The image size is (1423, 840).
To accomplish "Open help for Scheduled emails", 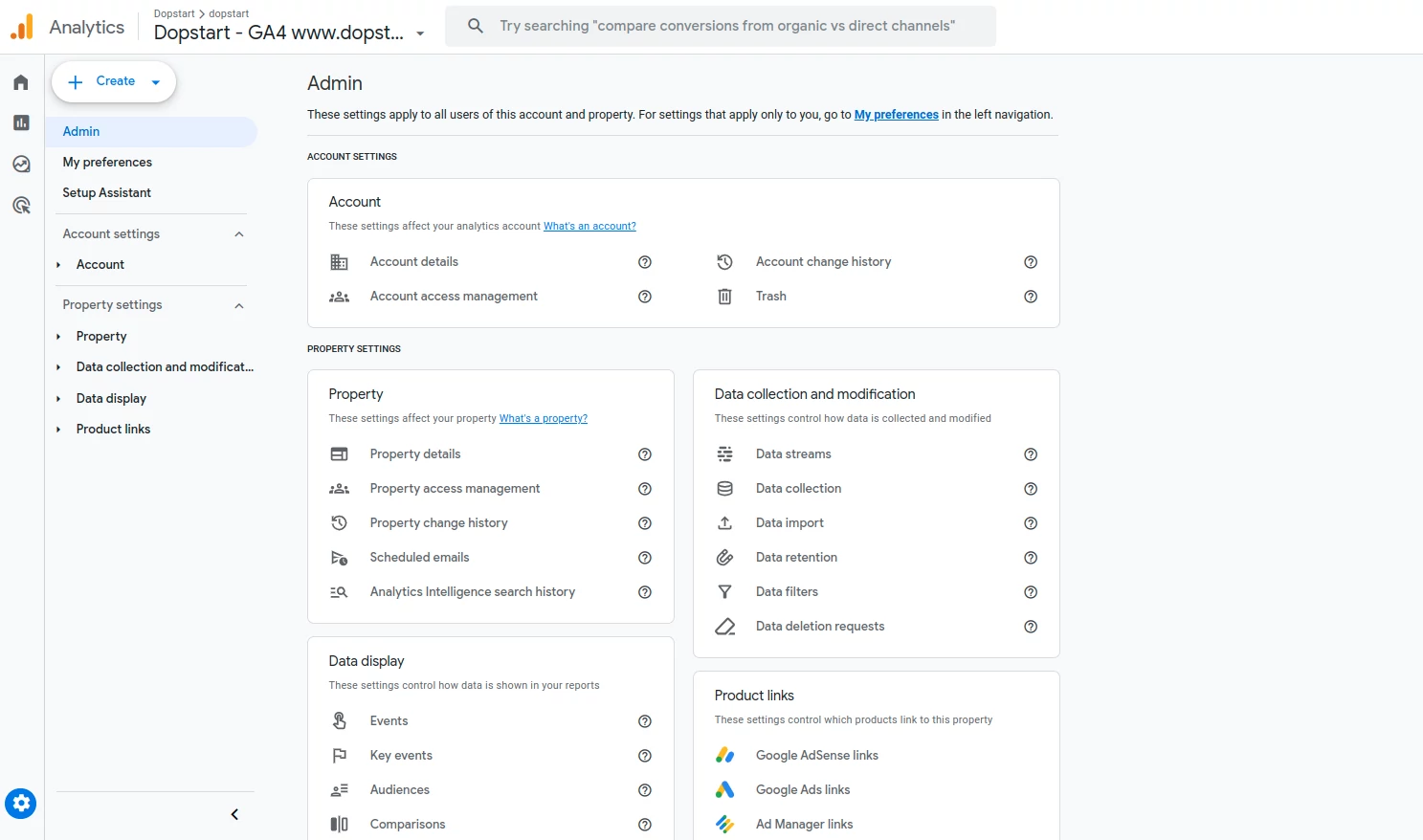I will (x=645, y=558).
